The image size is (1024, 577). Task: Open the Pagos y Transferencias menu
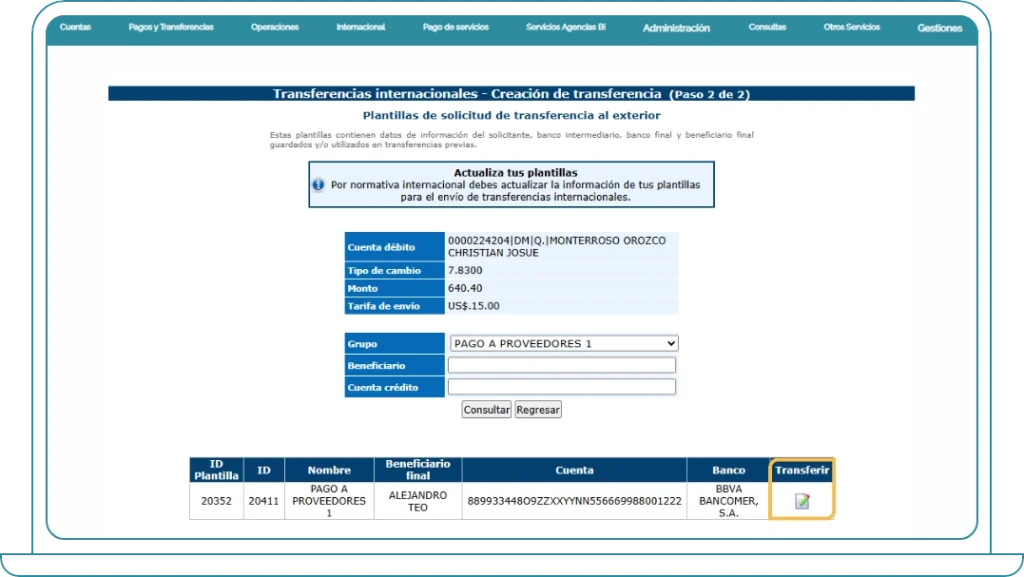(170, 27)
